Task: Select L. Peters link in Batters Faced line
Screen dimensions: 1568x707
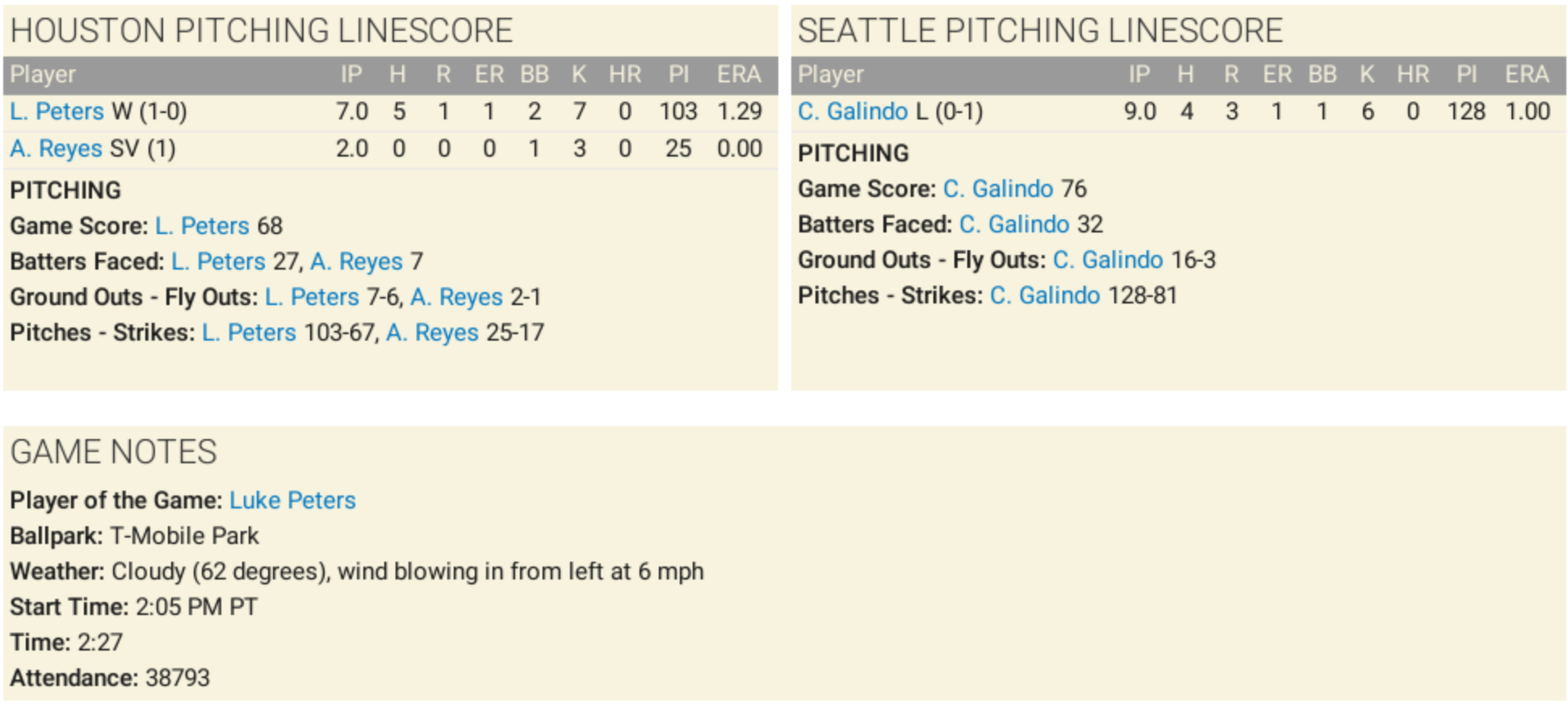Action: [218, 261]
